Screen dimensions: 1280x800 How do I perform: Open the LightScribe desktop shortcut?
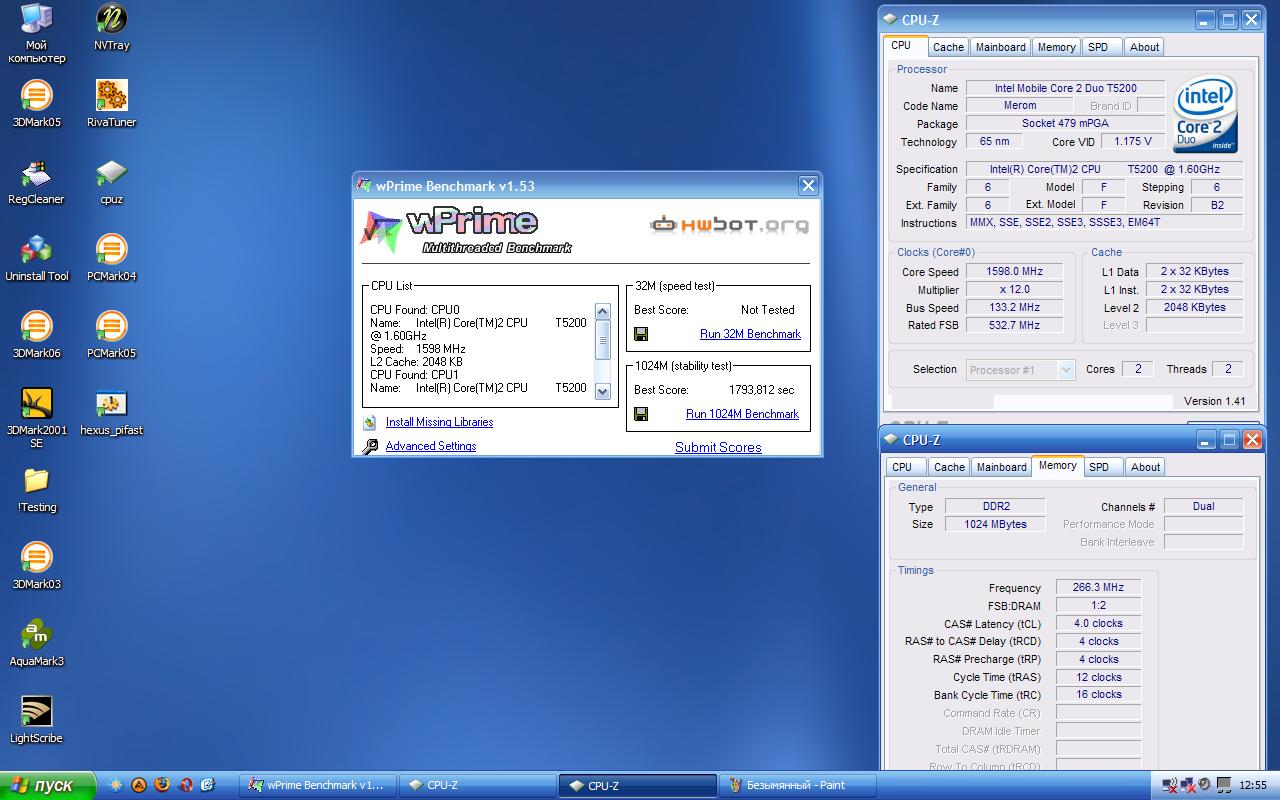tap(36, 720)
